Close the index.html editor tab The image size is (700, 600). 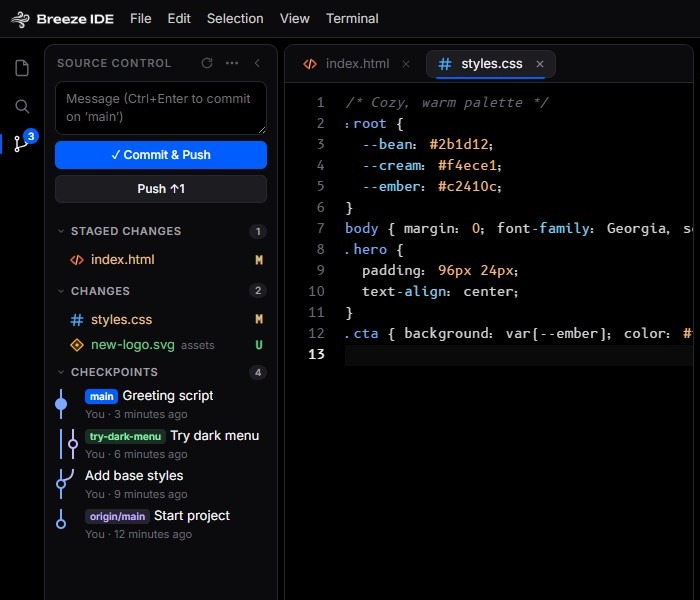pos(406,64)
